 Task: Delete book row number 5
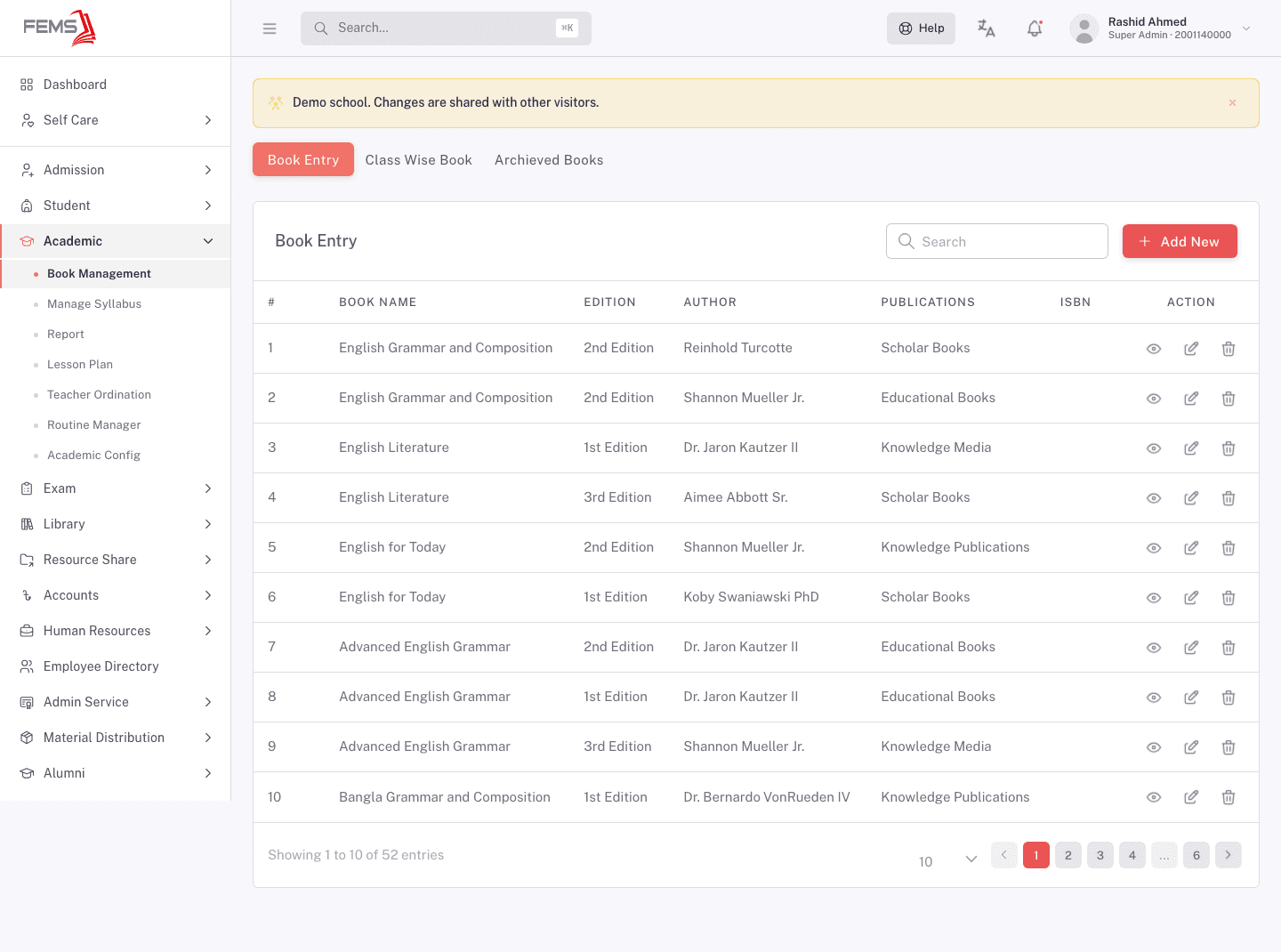coord(1229,548)
